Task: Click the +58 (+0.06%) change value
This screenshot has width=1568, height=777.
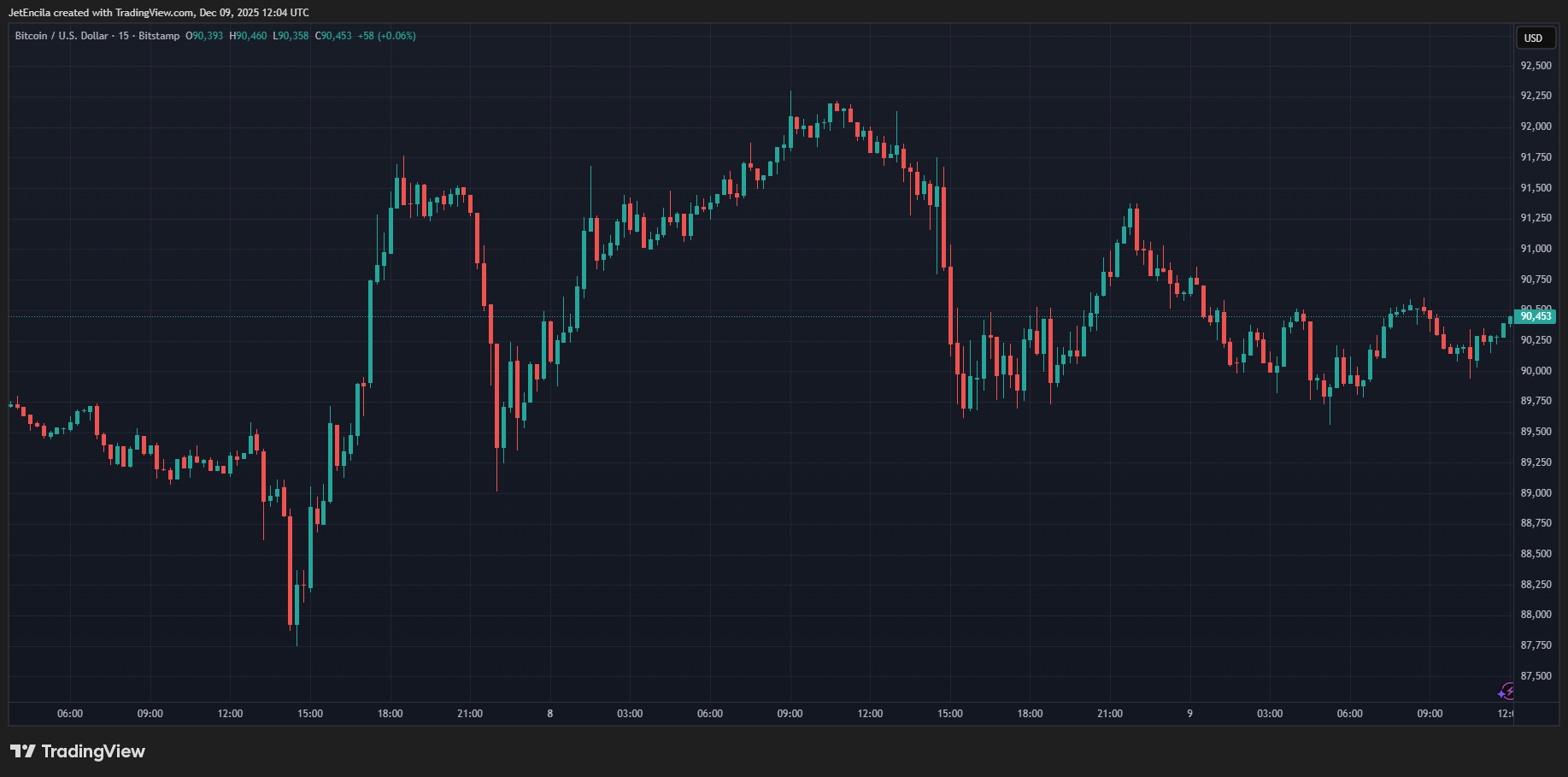Action: [387, 36]
